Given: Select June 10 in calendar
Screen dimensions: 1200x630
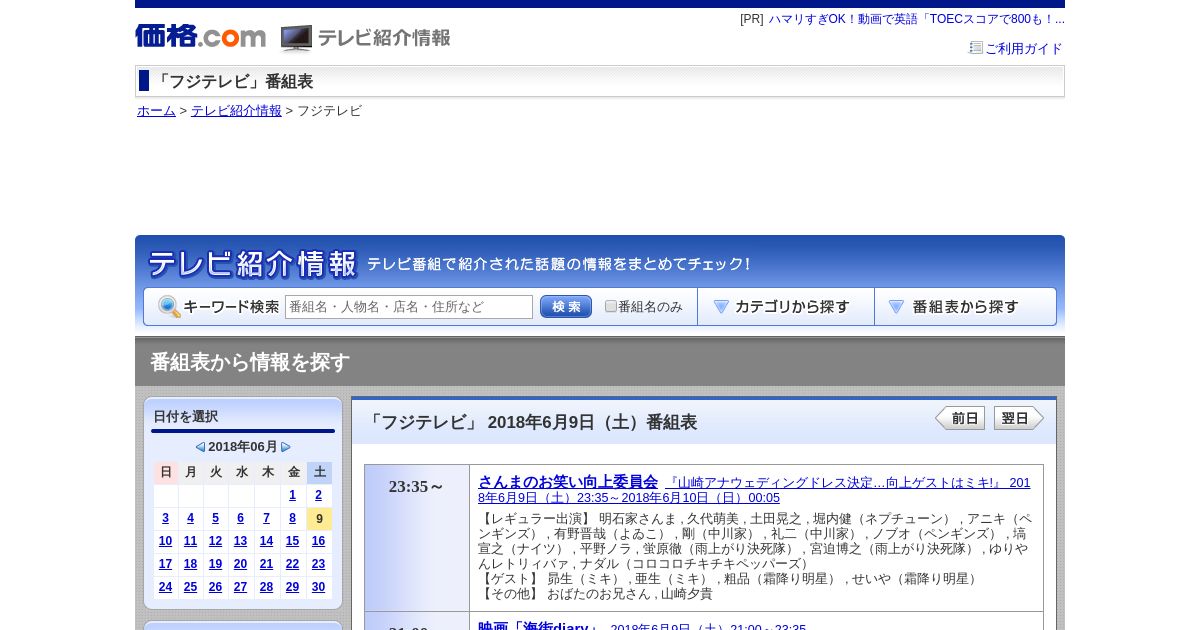Looking at the screenshot, I should click(x=165, y=541).
